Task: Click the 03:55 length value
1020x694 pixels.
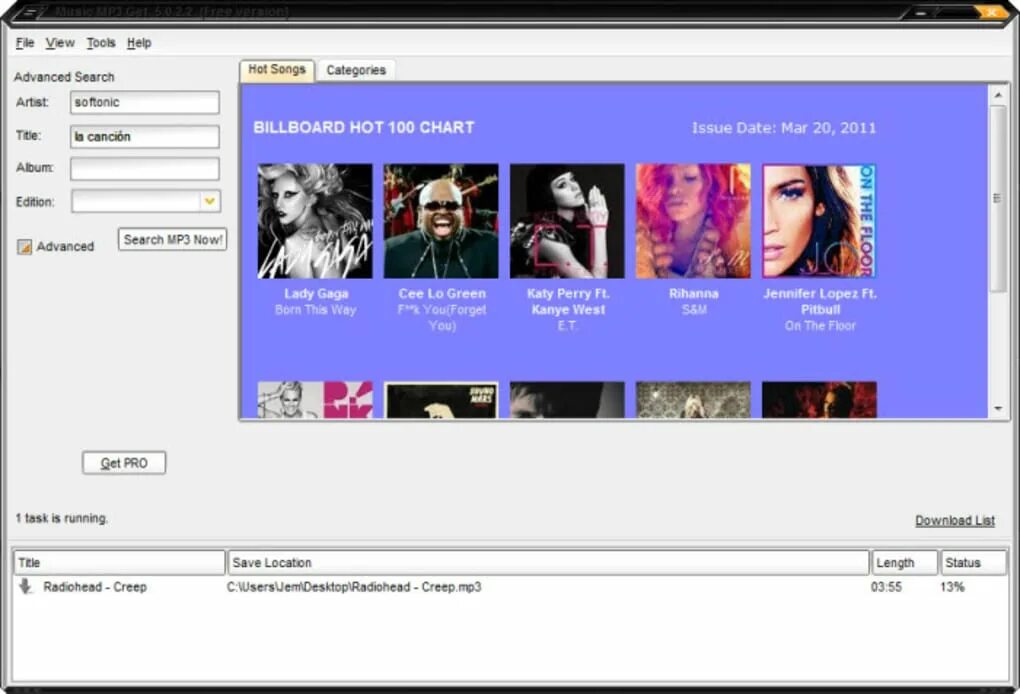Action: point(886,587)
